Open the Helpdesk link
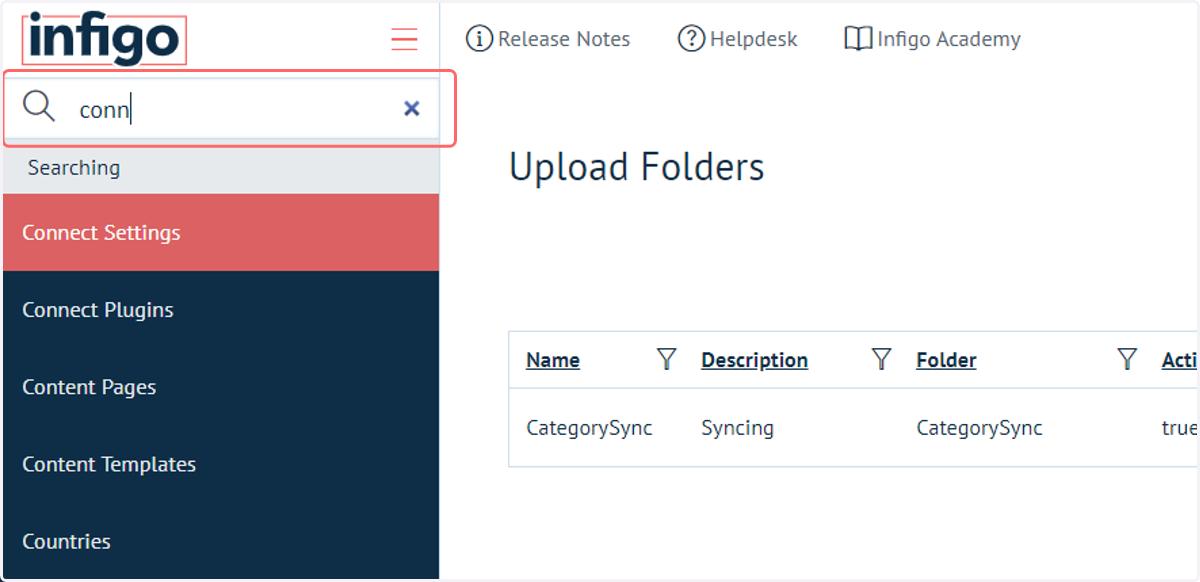 [x=754, y=39]
